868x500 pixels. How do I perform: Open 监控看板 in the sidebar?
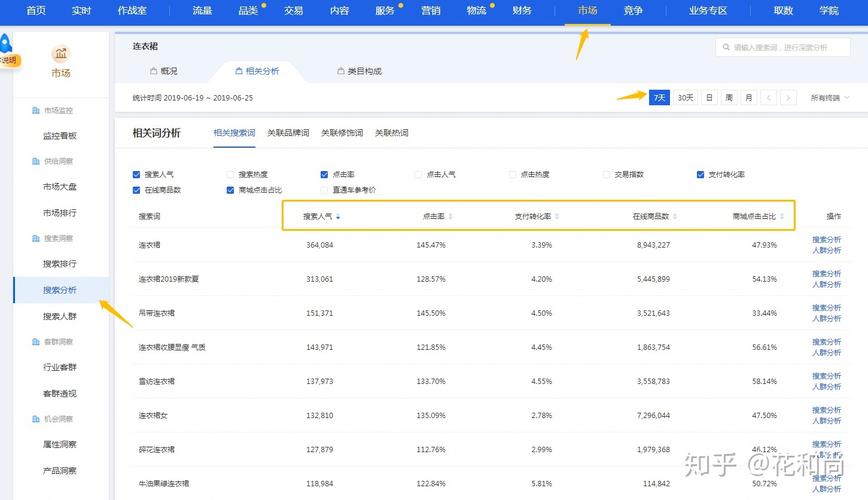[60, 136]
